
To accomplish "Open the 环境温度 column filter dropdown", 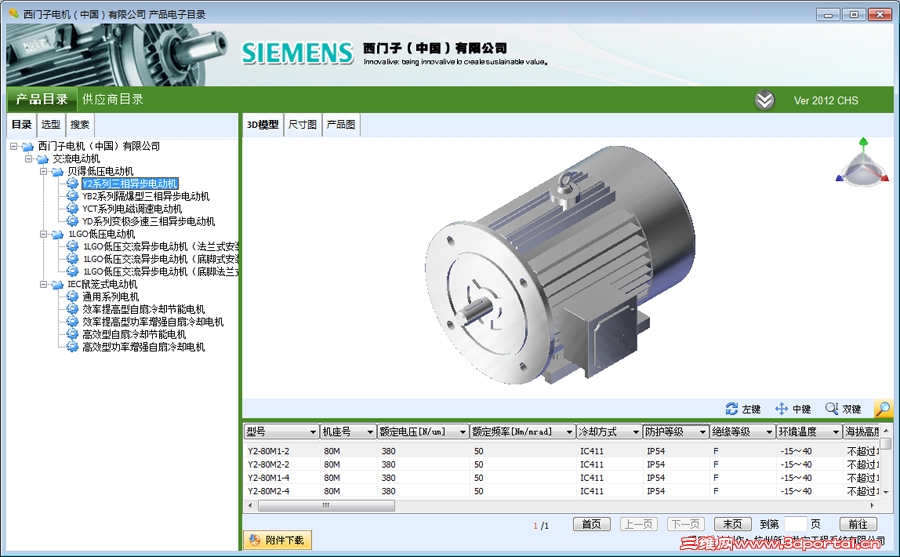I will pyautogui.click(x=836, y=432).
